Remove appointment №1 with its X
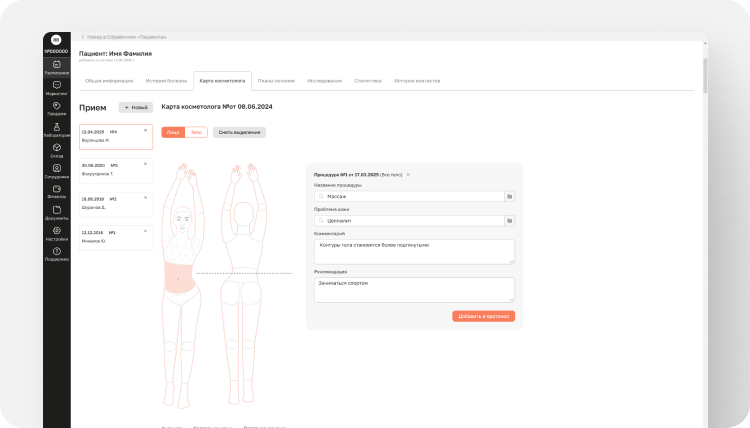 coord(145,231)
